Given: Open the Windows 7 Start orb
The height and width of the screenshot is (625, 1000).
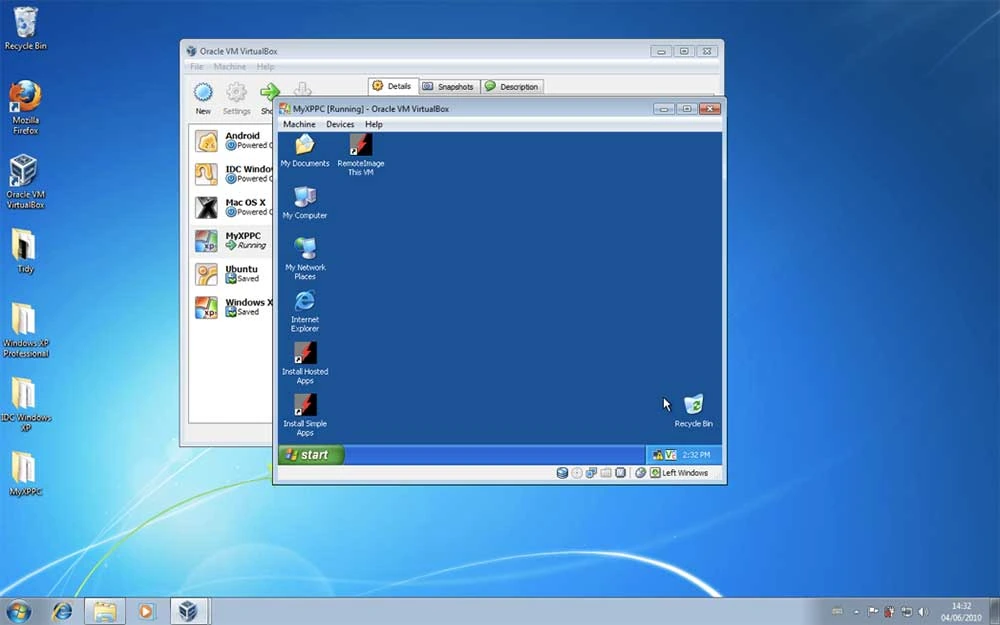Looking at the screenshot, I should click(x=18, y=611).
